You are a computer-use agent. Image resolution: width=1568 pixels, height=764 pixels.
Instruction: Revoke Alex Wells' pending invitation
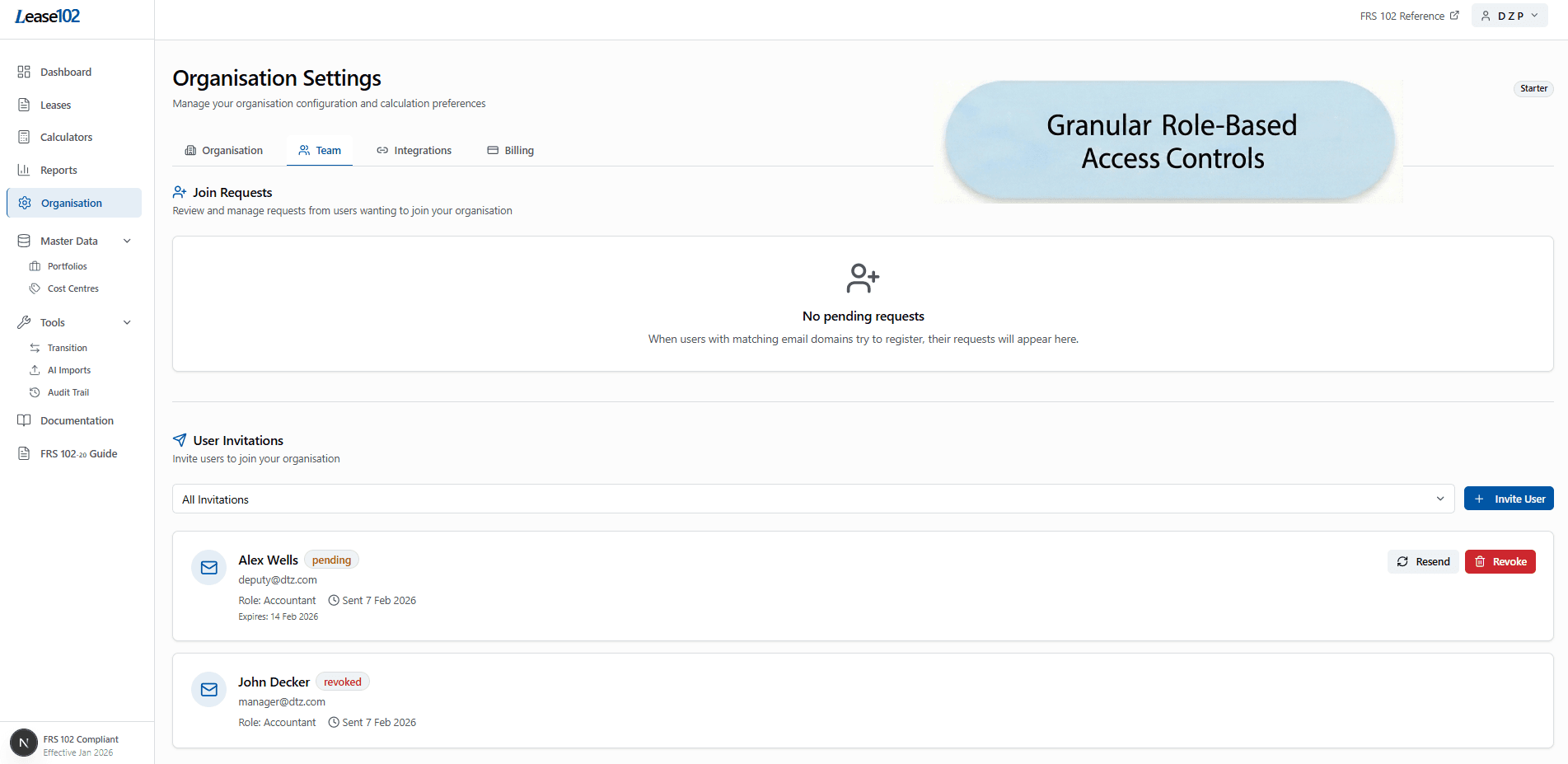pyautogui.click(x=1500, y=561)
